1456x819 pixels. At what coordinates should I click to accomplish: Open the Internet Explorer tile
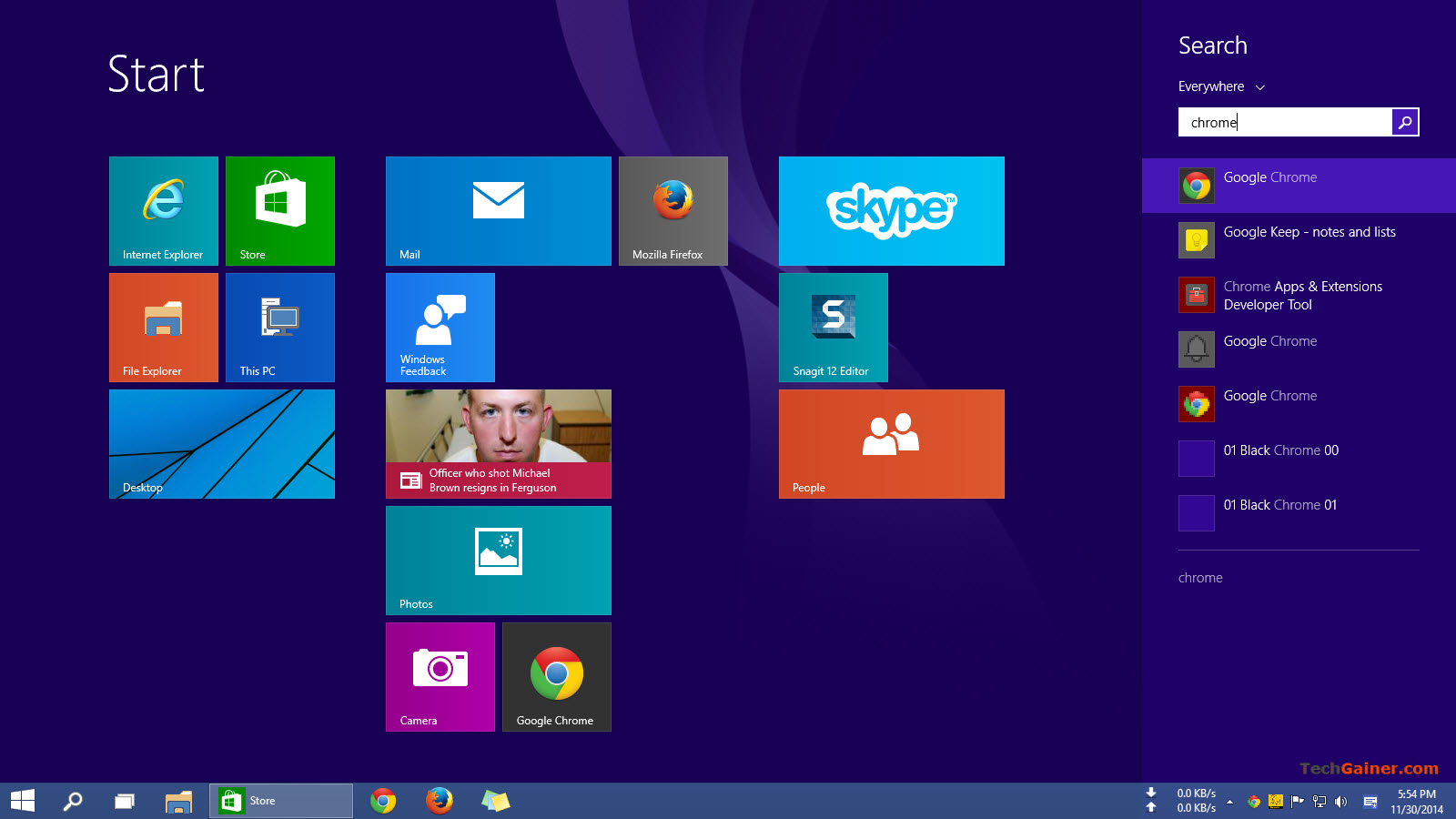163,210
